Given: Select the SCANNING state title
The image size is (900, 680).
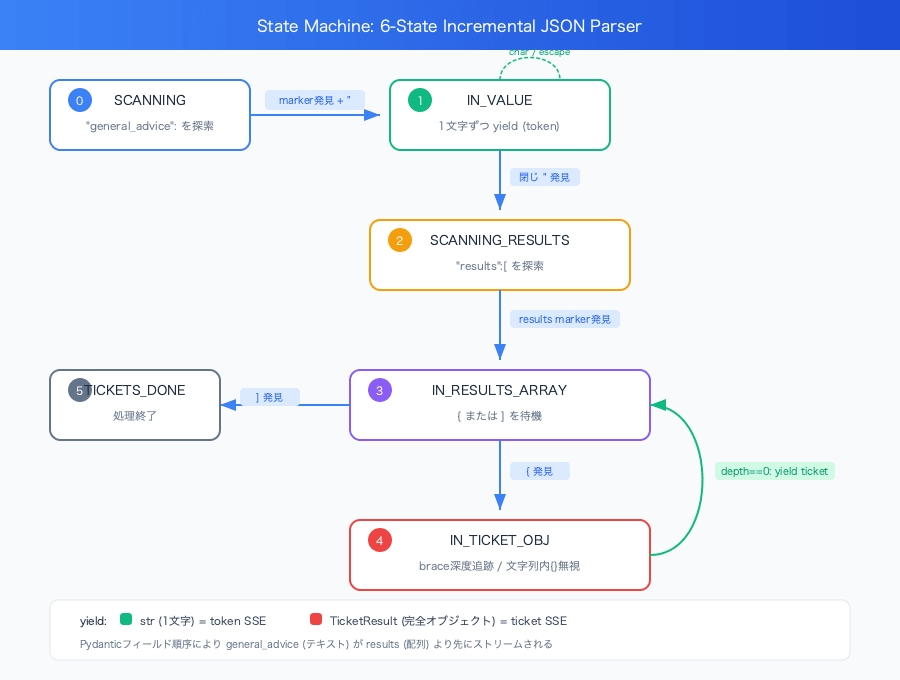Looking at the screenshot, I should pyautogui.click(x=150, y=100).
